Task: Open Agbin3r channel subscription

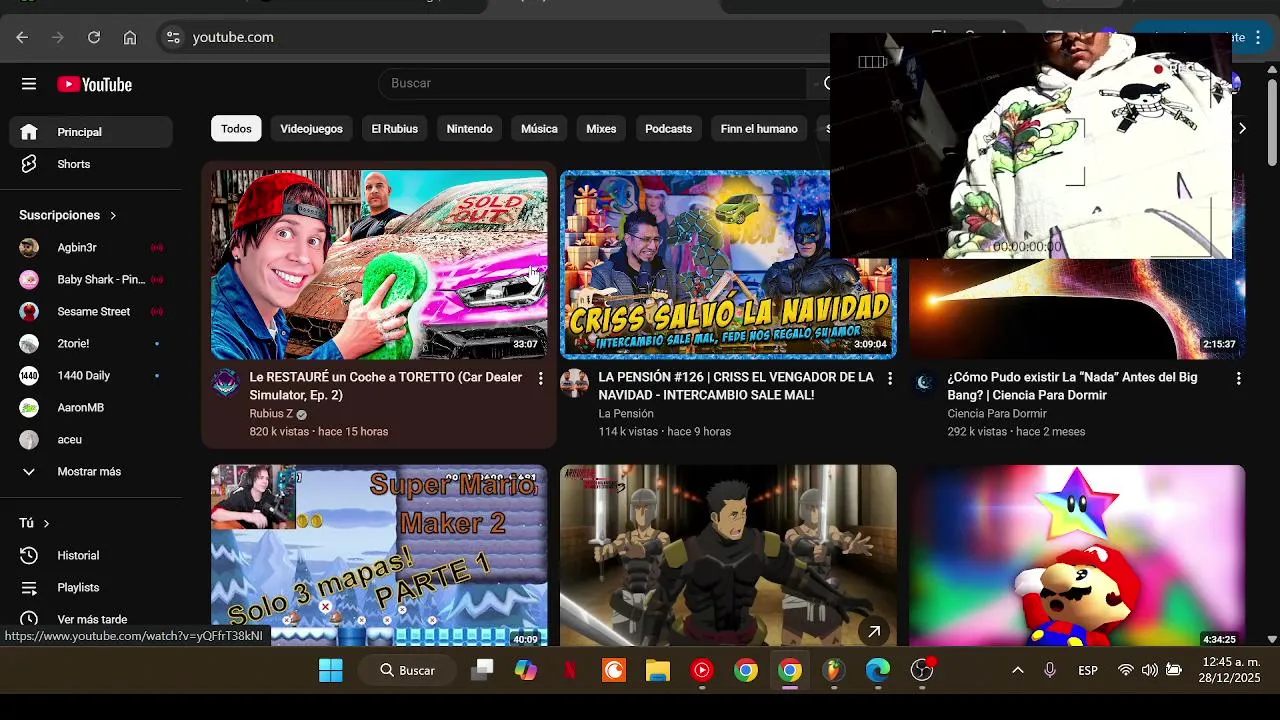Action: point(91,247)
